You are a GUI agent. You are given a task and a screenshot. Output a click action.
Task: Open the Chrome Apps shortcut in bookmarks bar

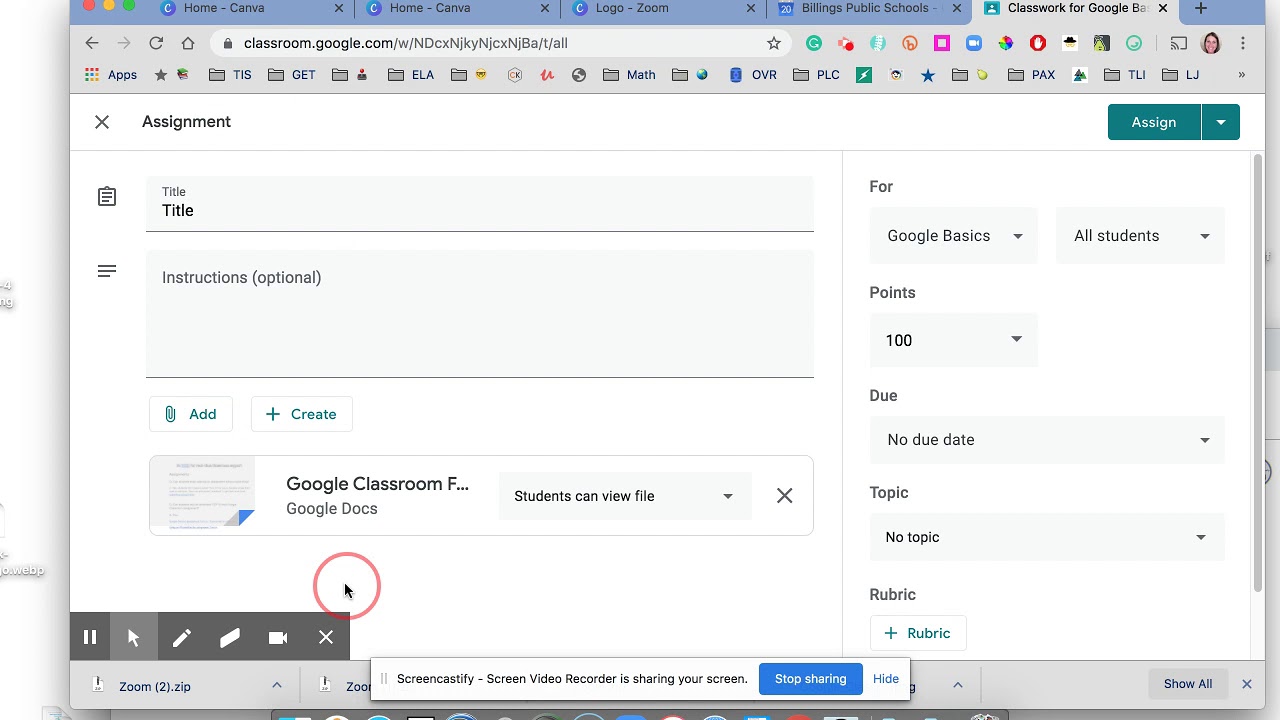click(111, 75)
